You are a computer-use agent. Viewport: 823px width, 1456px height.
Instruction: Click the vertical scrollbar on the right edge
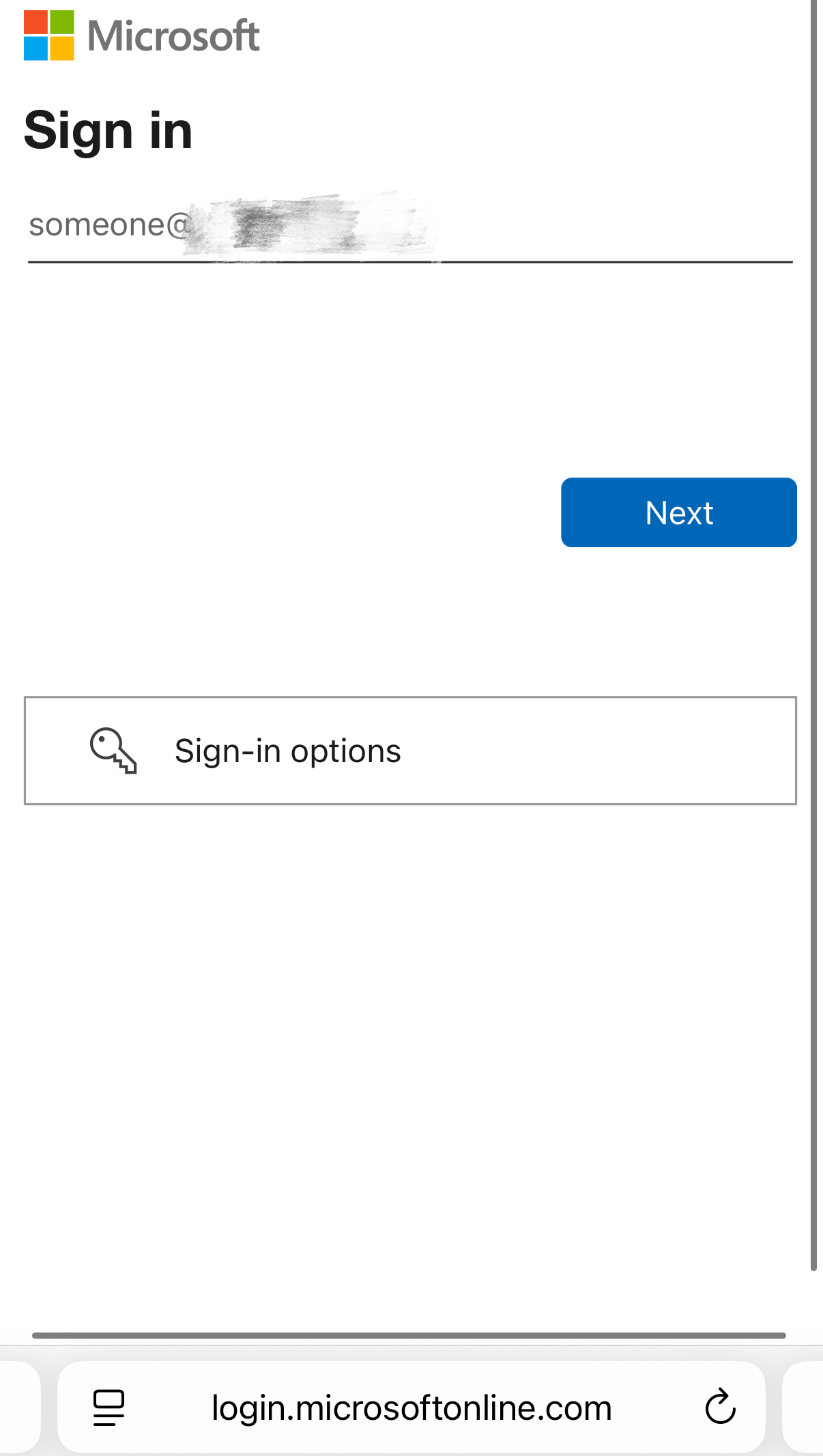click(x=813, y=635)
